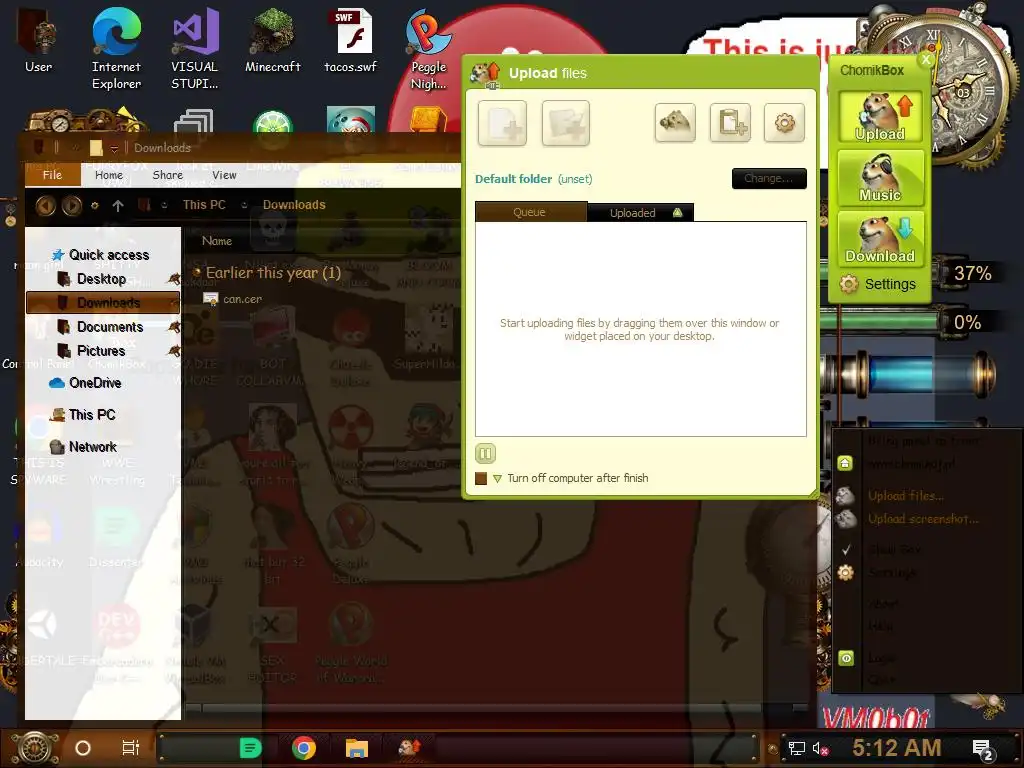
Task: Click the Cortana circle on taskbar
Action: (x=83, y=748)
